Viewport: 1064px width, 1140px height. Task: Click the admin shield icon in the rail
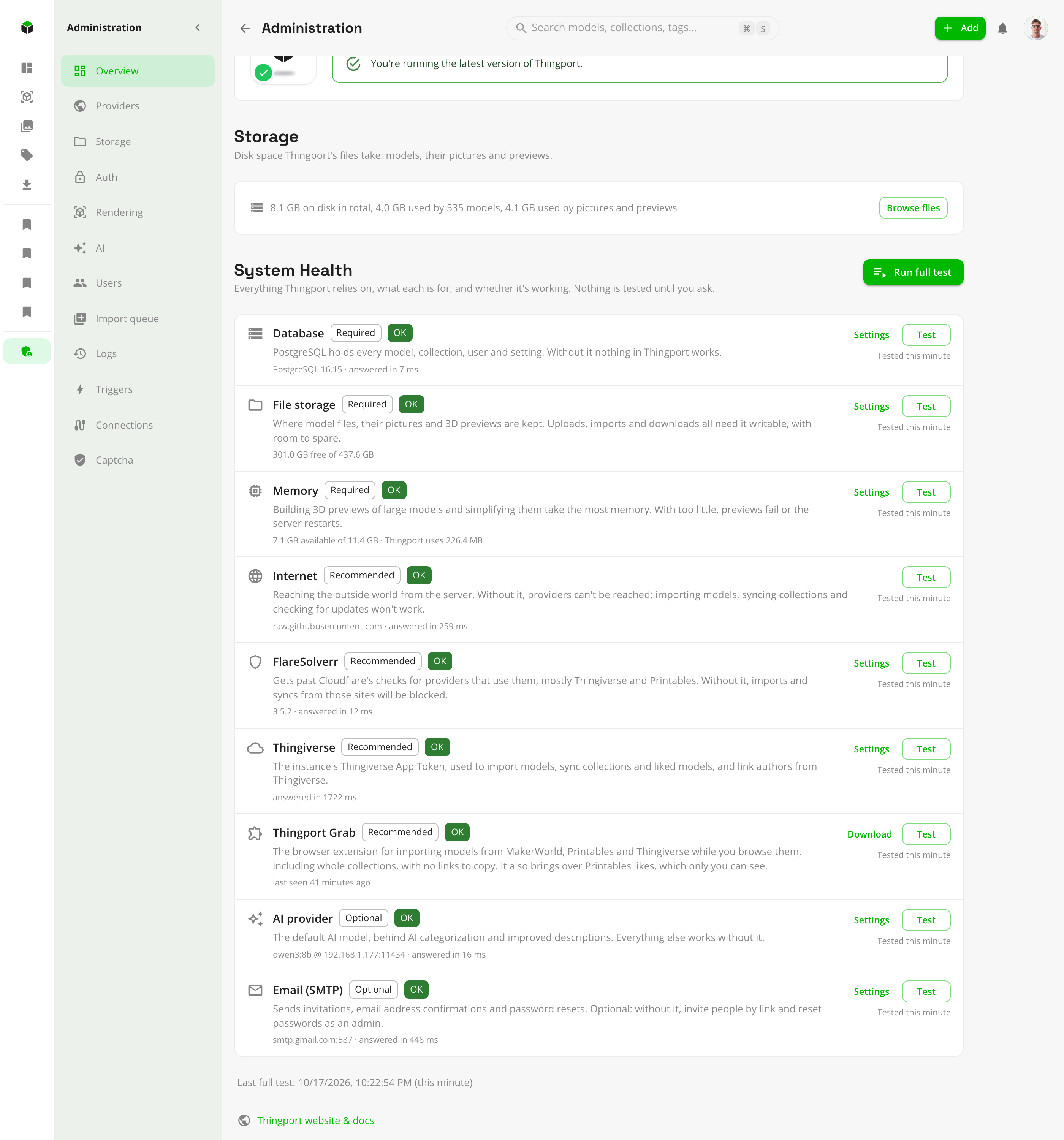[x=27, y=351]
